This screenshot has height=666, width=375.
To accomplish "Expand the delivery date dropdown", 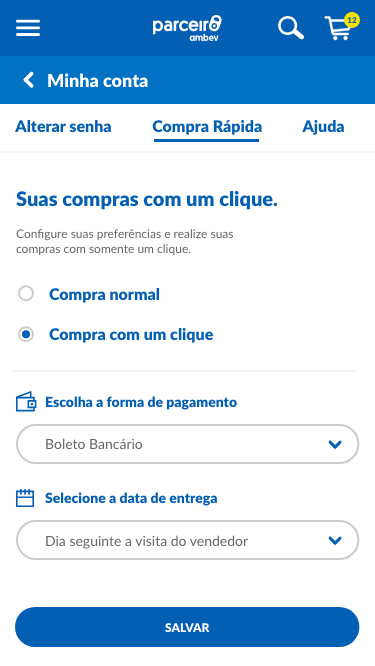I will 187,540.
